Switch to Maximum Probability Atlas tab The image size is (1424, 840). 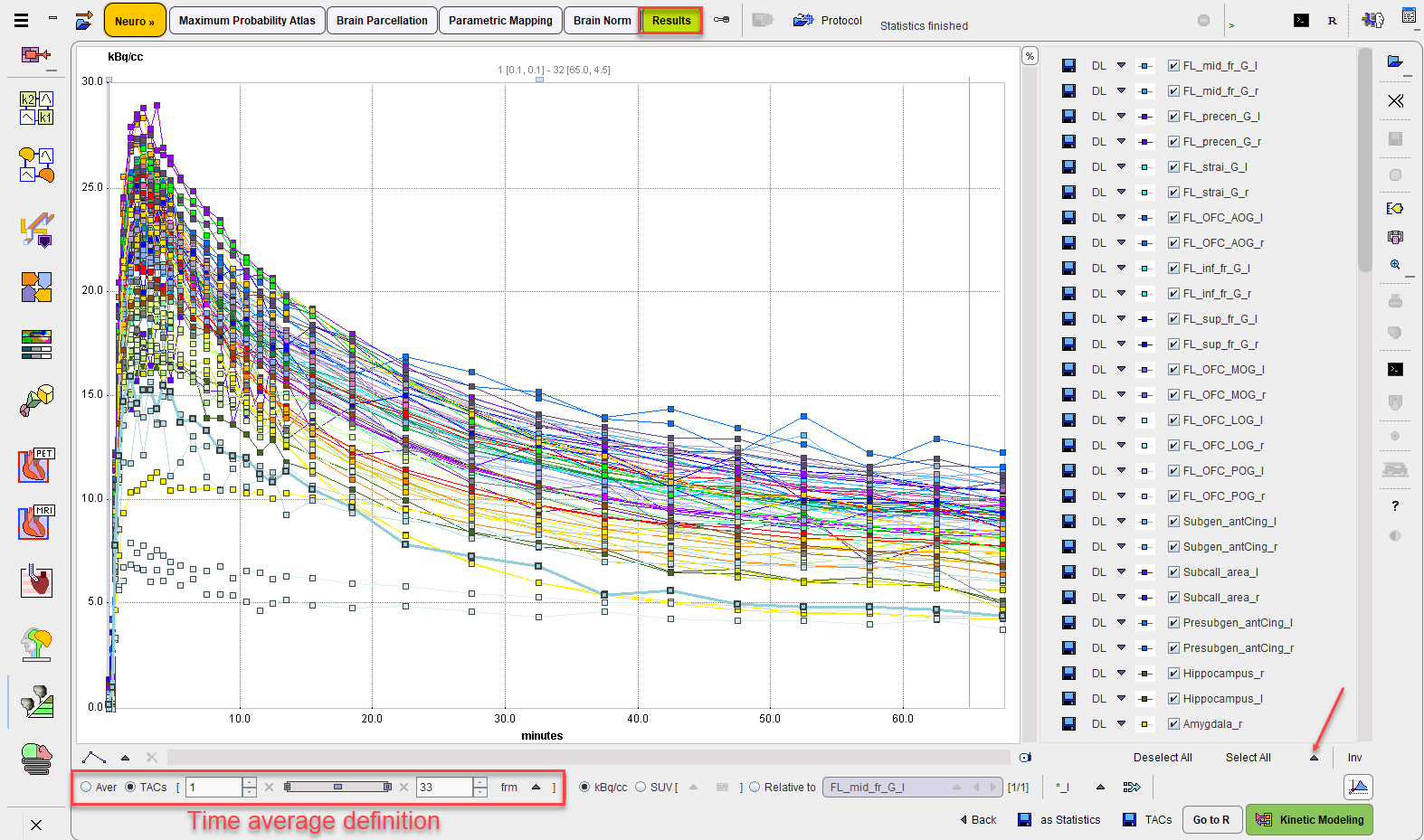(247, 20)
